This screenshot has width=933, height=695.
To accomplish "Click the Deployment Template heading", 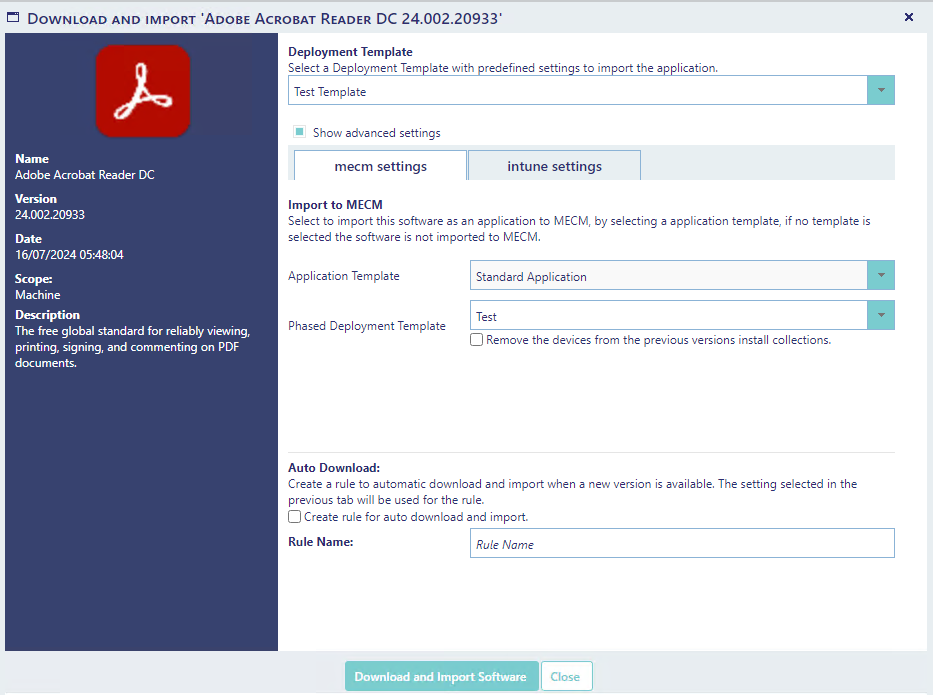I will pos(350,52).
